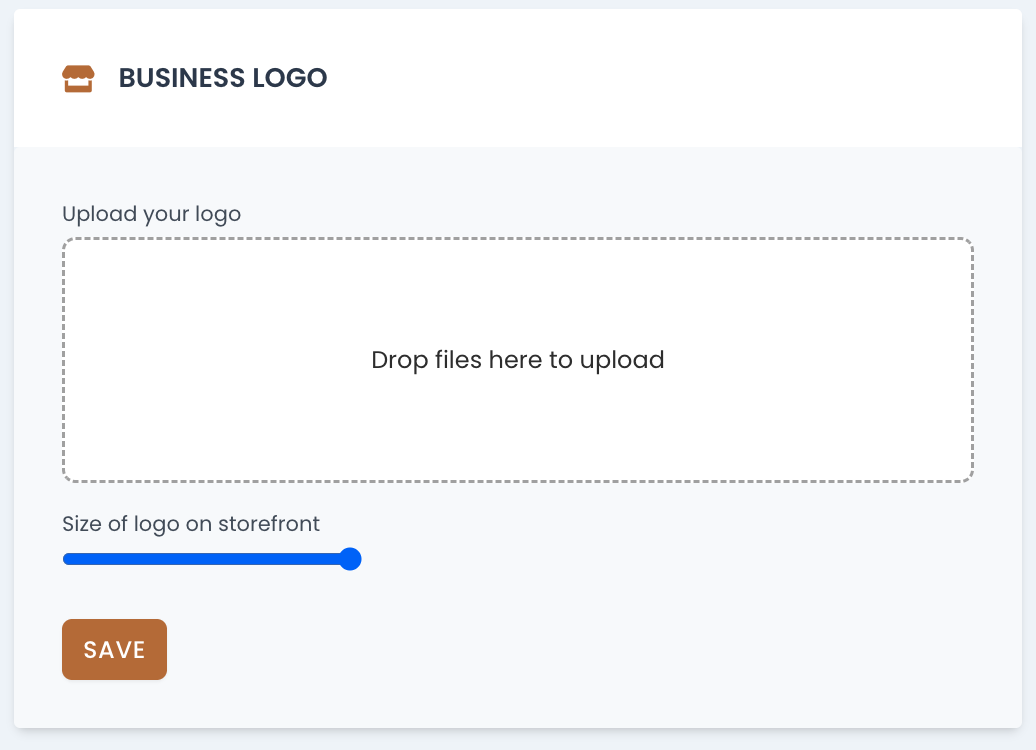The width and height of the screenshot is (1036, 750).
Task: Click the "Size of logo on storefront" label
Action: [x=190, y=524]
